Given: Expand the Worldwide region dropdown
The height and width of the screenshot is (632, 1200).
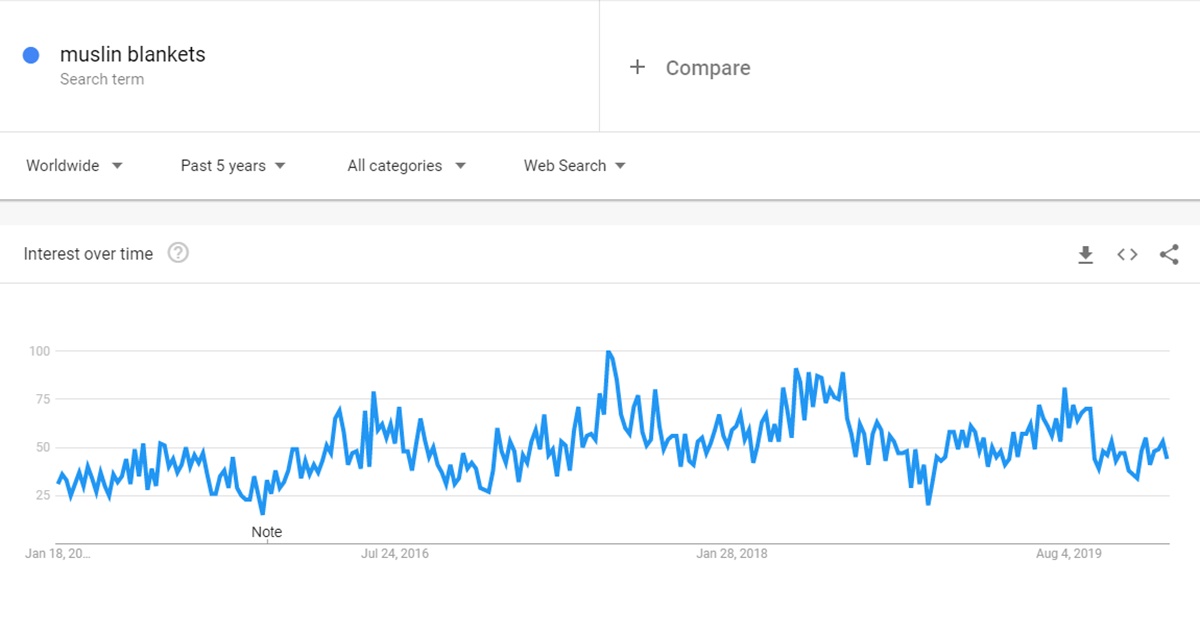Looking at the screenshot, I should point(75,166).
